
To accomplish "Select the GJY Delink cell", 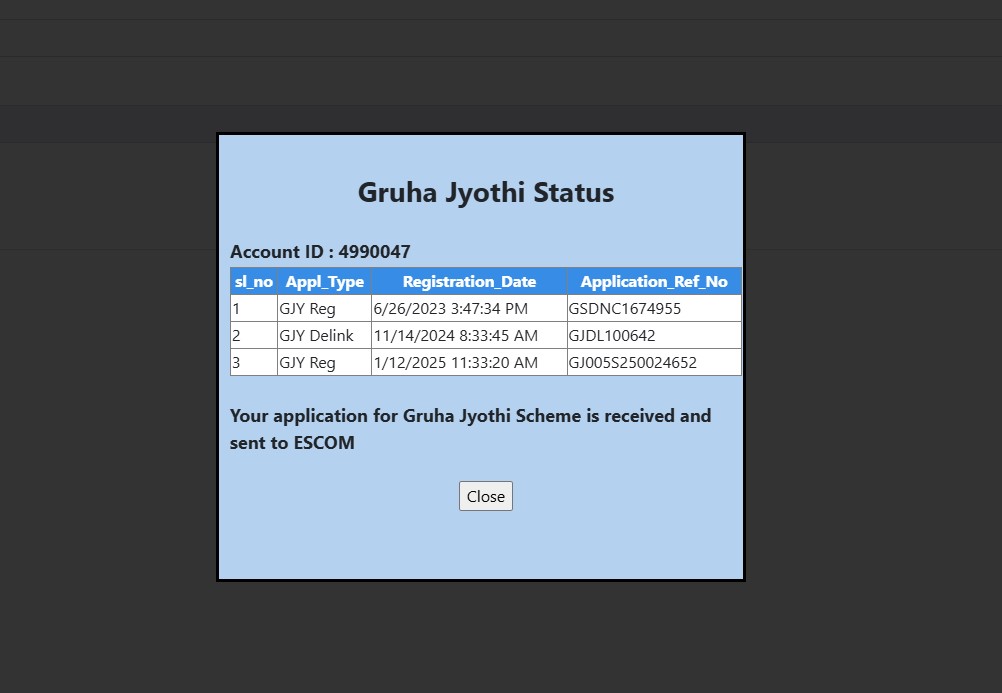I will point(324,335).
